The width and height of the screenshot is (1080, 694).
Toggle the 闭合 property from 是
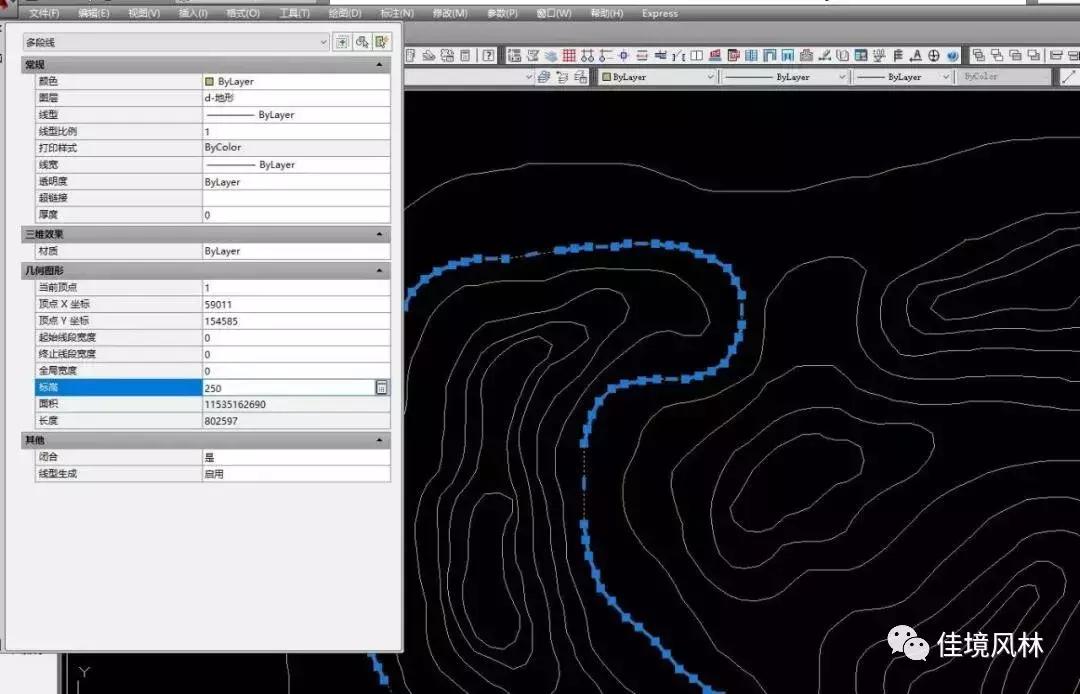[290, 455]
